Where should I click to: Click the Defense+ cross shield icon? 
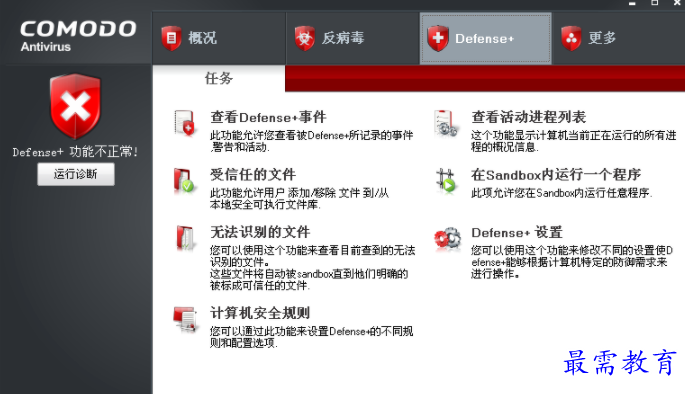(438, 38)
